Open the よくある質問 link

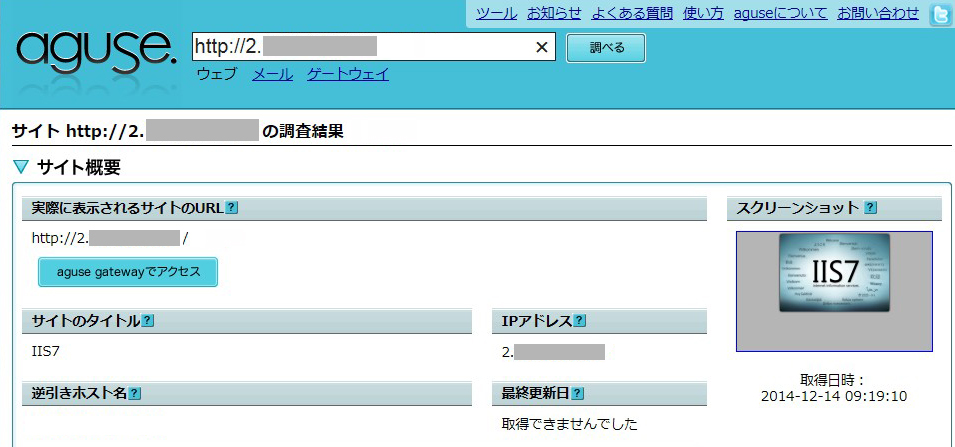[631, 13]
